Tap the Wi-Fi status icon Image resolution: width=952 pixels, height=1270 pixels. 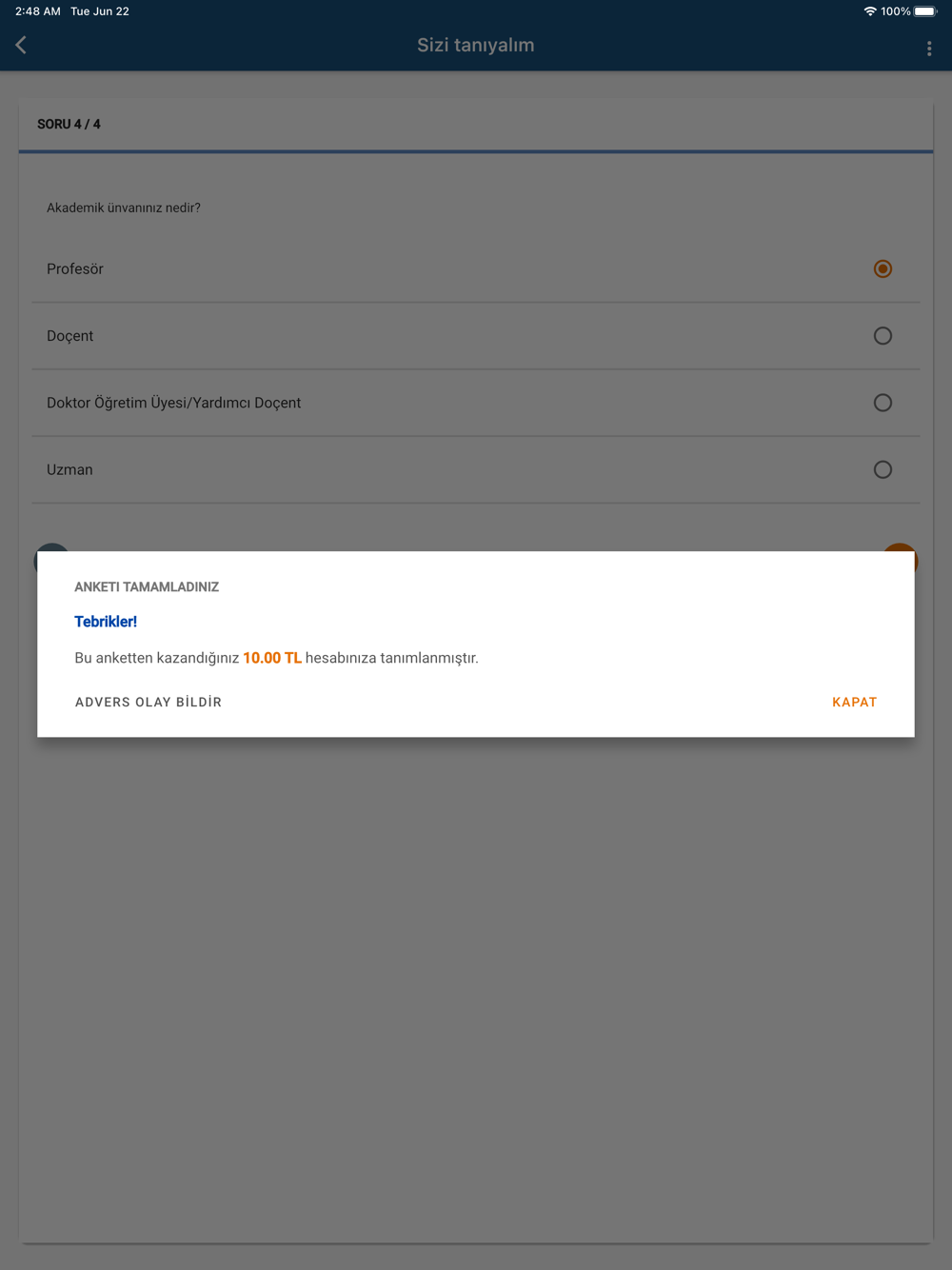[x=869, y=11]
